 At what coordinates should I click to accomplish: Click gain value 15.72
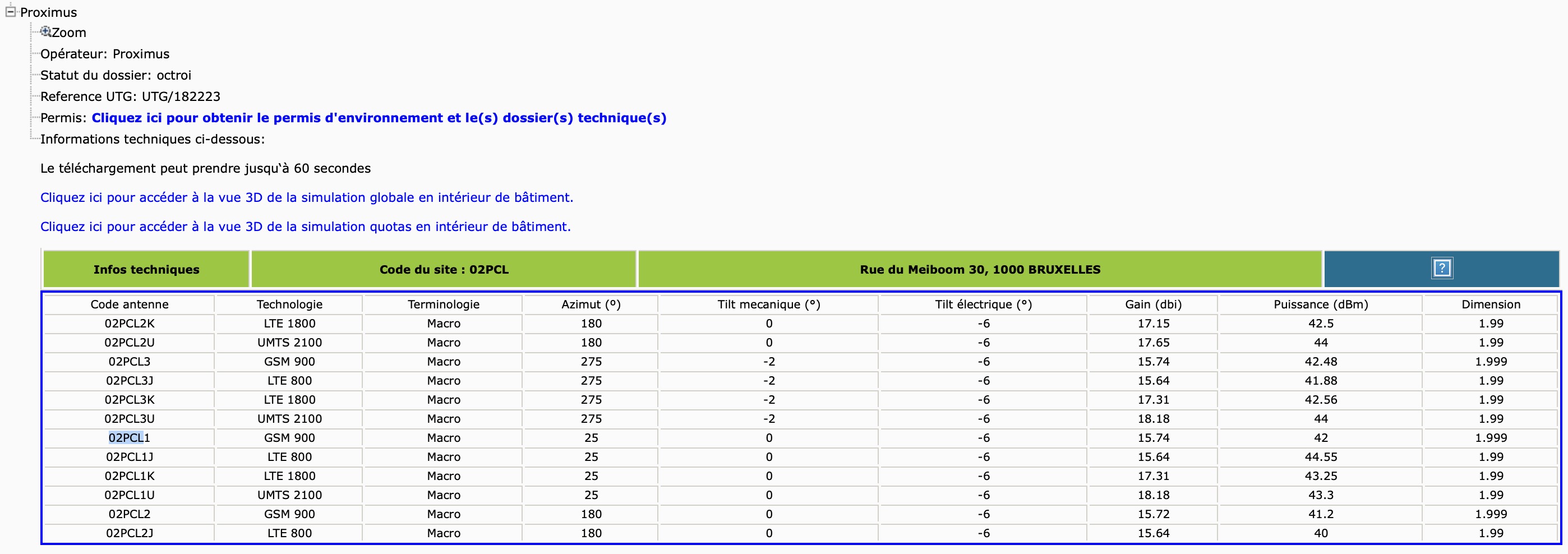(1153, 514)
